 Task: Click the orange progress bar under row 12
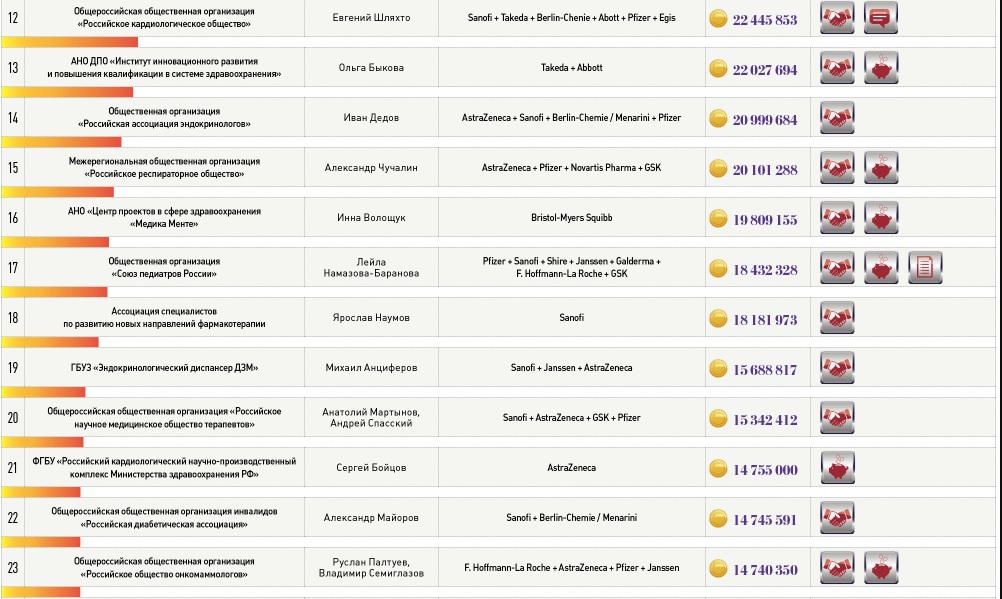70,41
